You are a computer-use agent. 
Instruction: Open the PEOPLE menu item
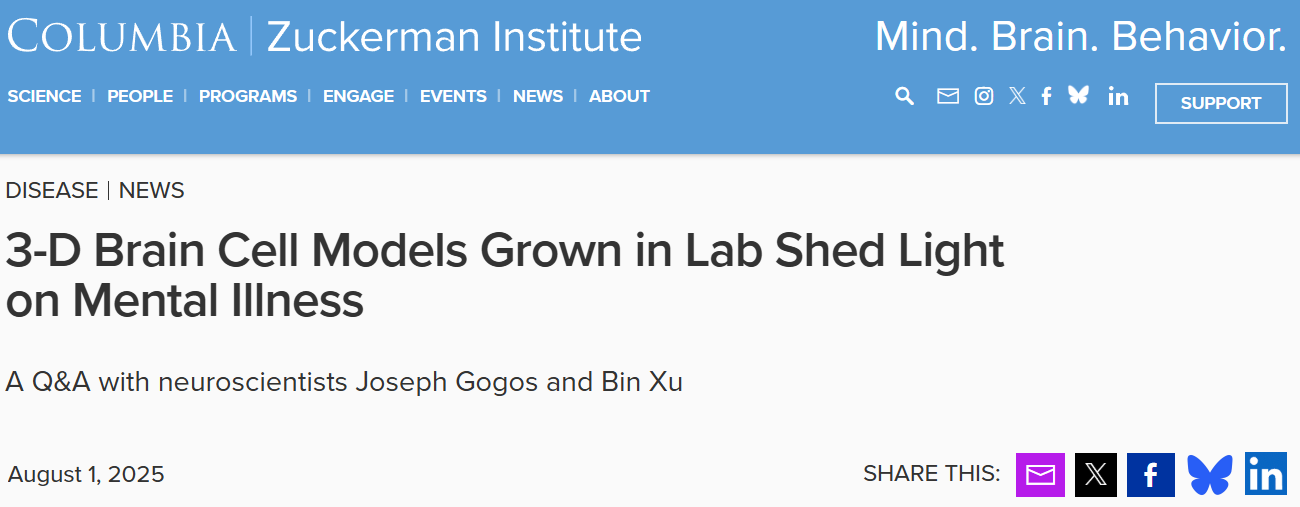tap(140, 96)
